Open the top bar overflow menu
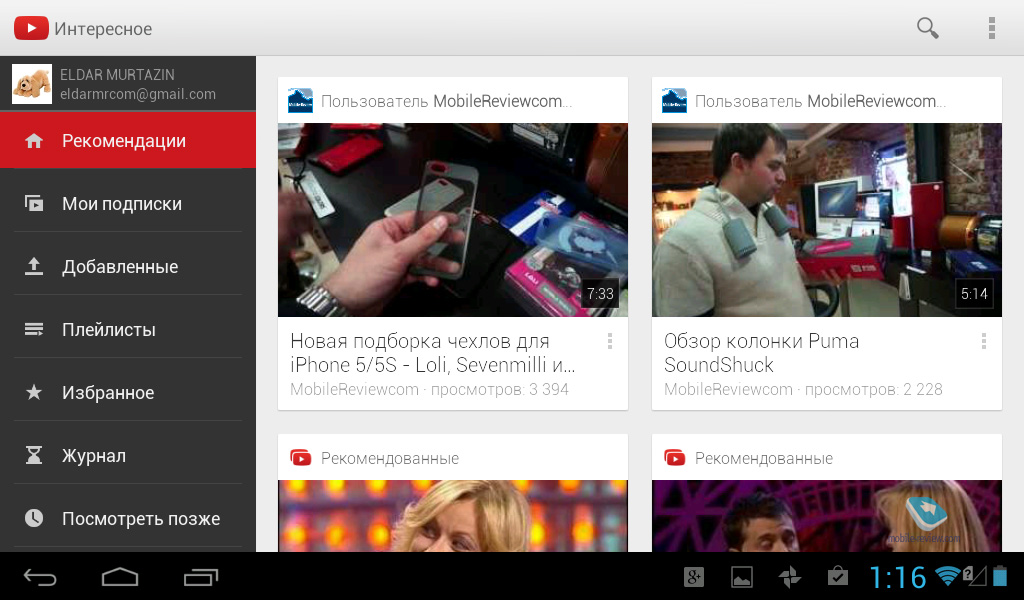 (991, 28)
